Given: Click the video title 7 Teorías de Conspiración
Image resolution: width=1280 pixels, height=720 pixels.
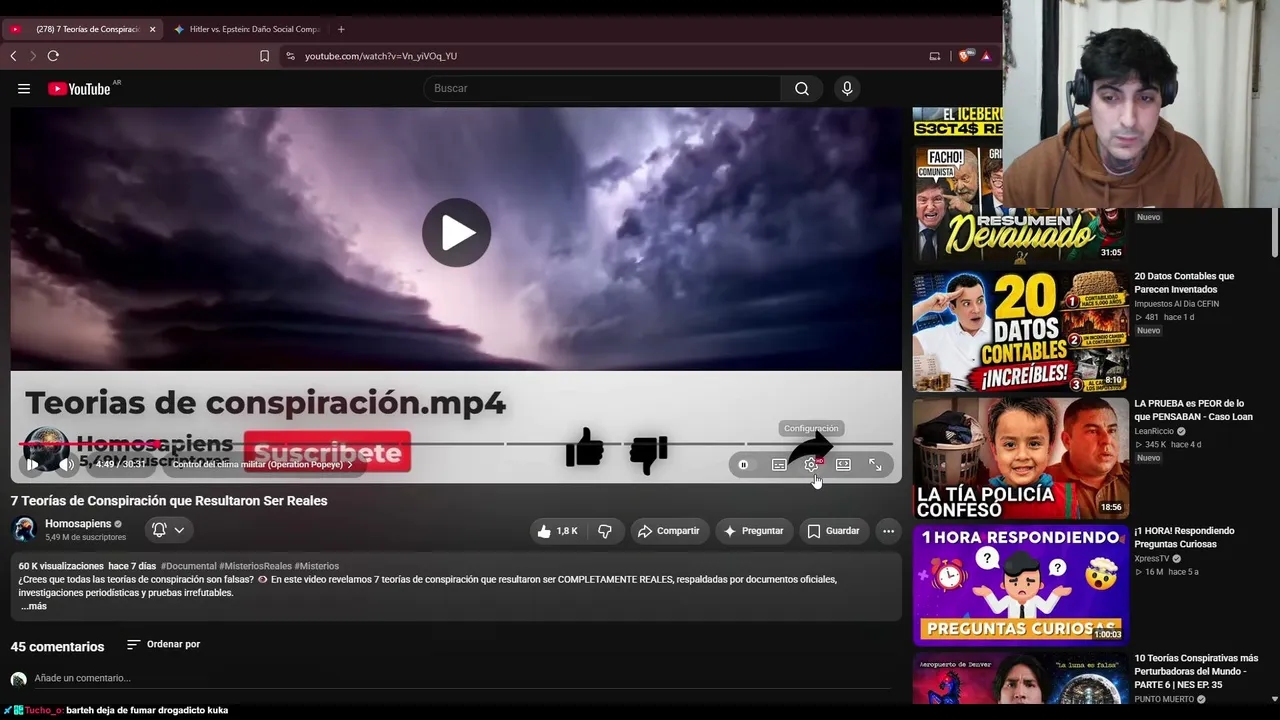Looking at the screenshot, I should point(169,501).
